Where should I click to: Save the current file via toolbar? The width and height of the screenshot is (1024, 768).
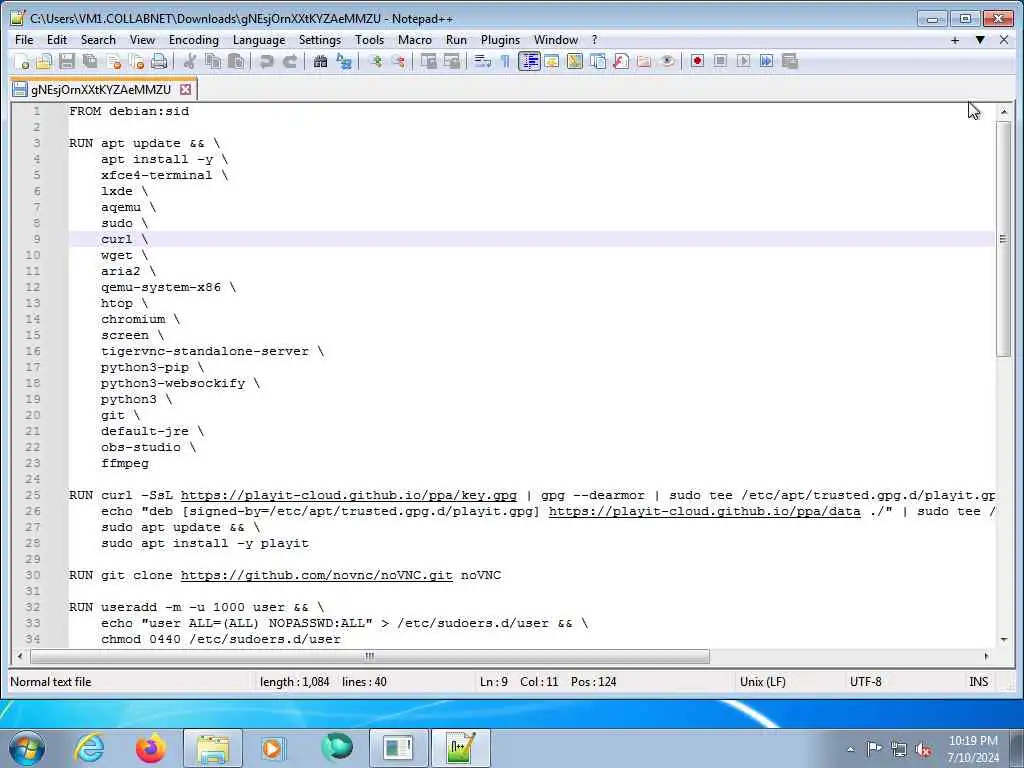pyautogui.click(x=67, y=61)
